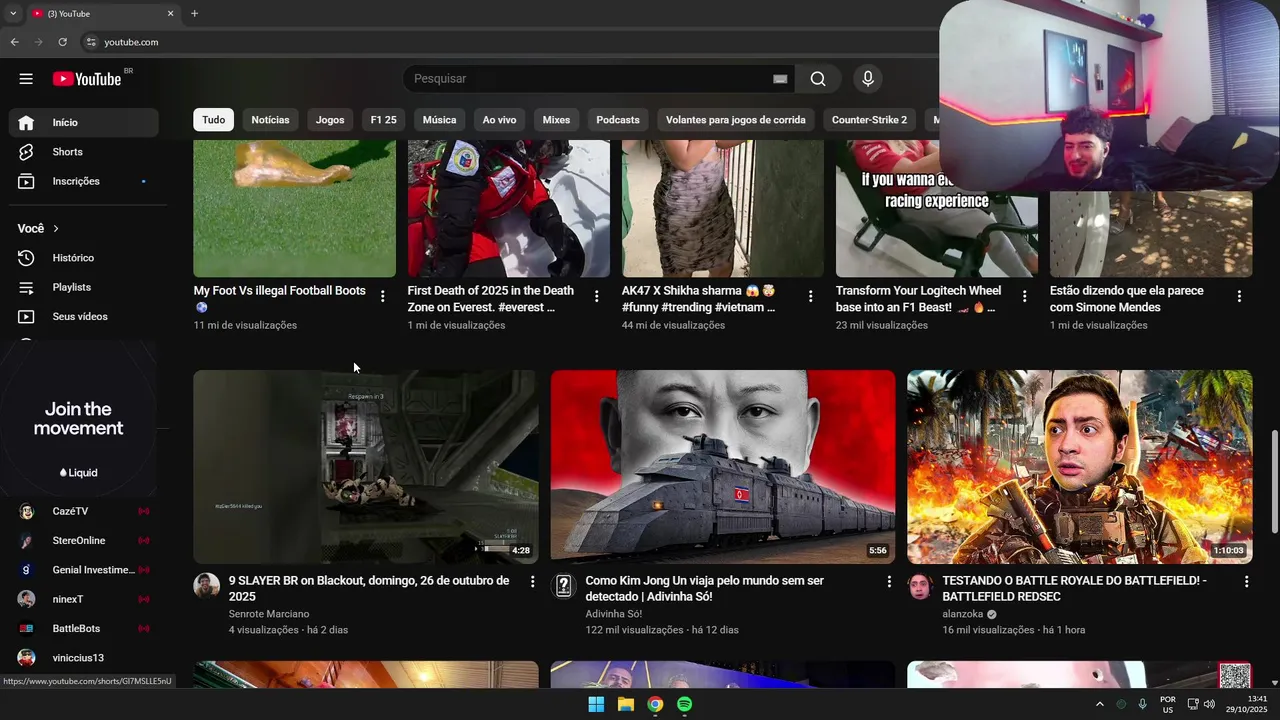This screenshot has width=1280, height=720.
Task: Click the Pesquisar search field
Action: [590, 79]
